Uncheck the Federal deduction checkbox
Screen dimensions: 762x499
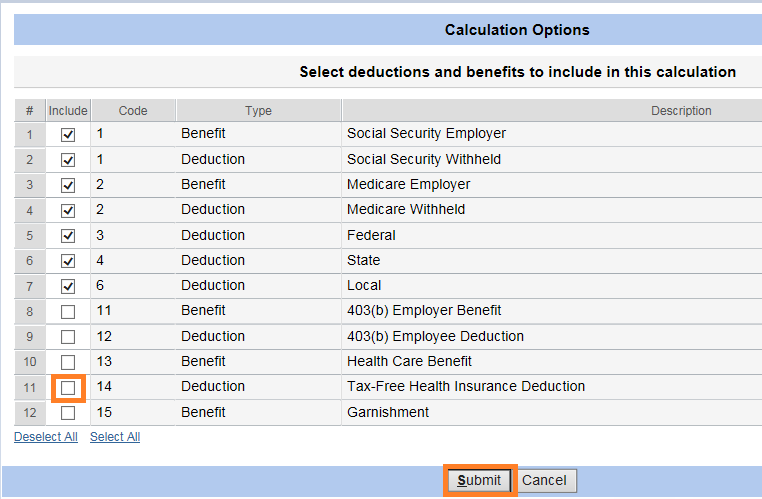click(68, 236)
